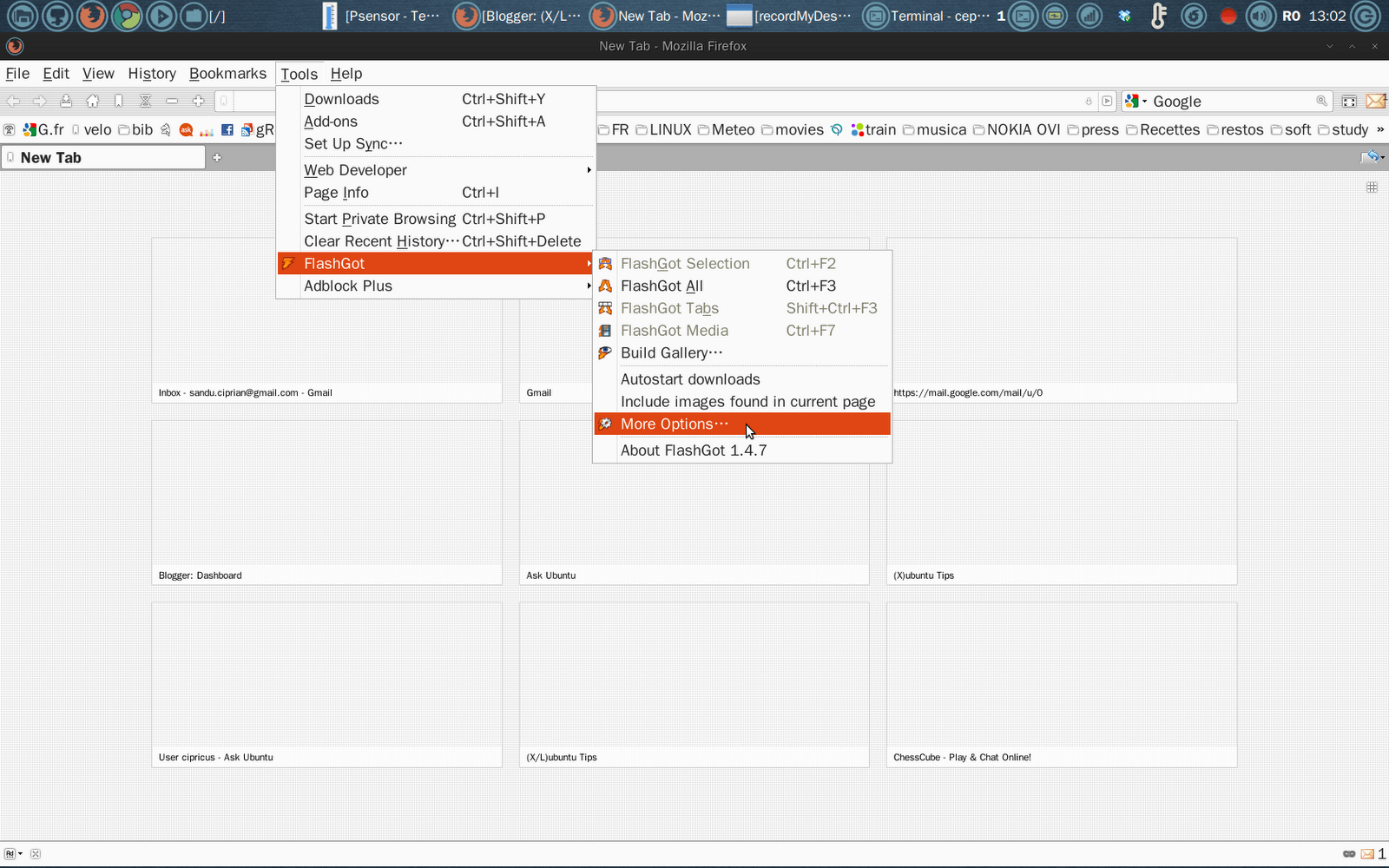Open the ChessCube thumbnail tile
Image resolution: width=1389 pixels, height=868 pixels.
click(1062, 685)
